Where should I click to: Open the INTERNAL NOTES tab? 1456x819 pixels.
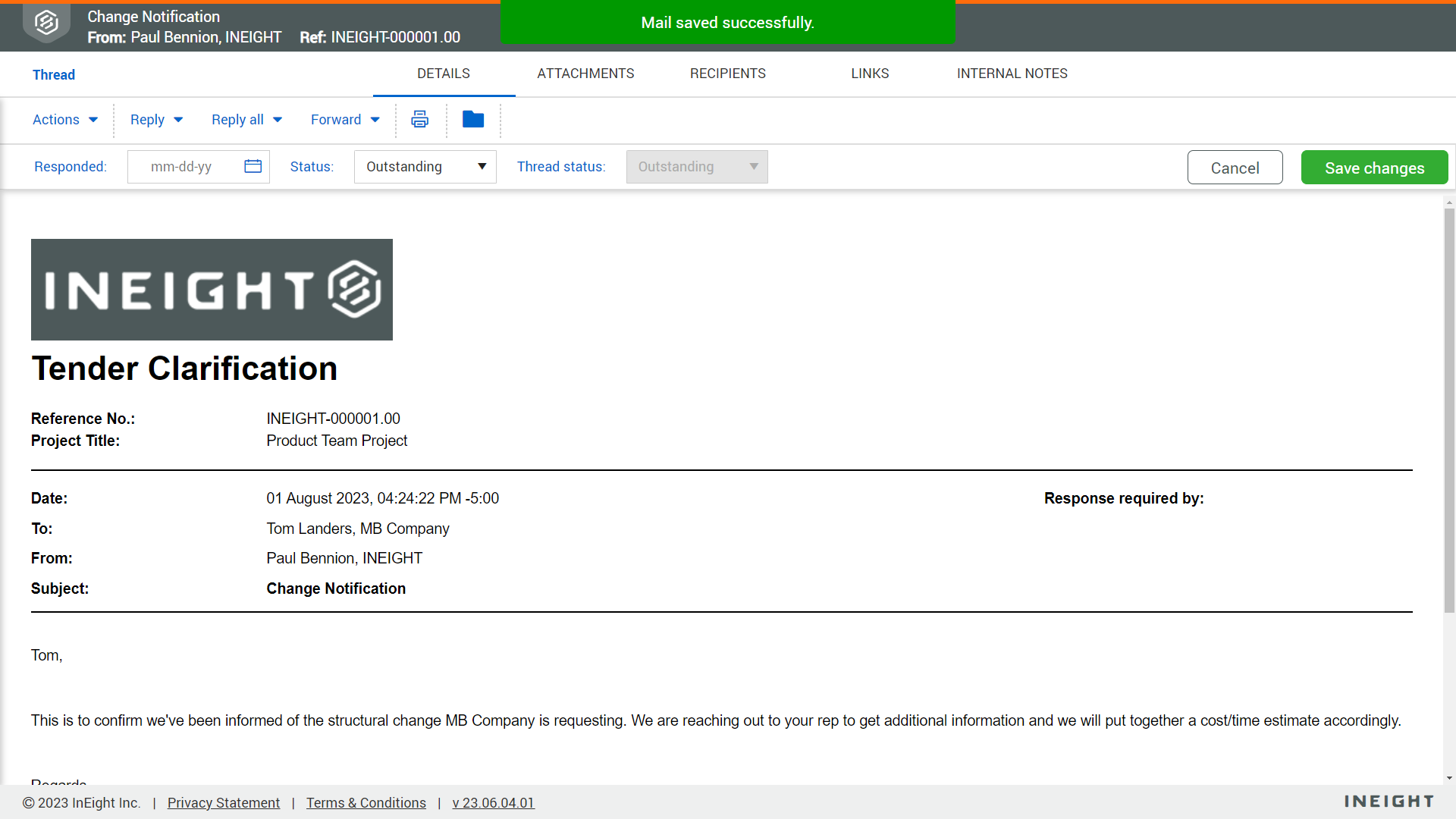point(1012,74)
